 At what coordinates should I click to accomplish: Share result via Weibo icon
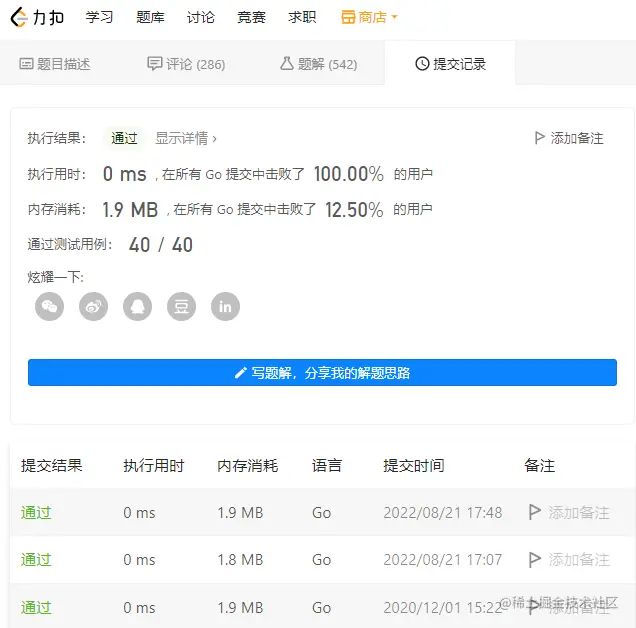93,306
